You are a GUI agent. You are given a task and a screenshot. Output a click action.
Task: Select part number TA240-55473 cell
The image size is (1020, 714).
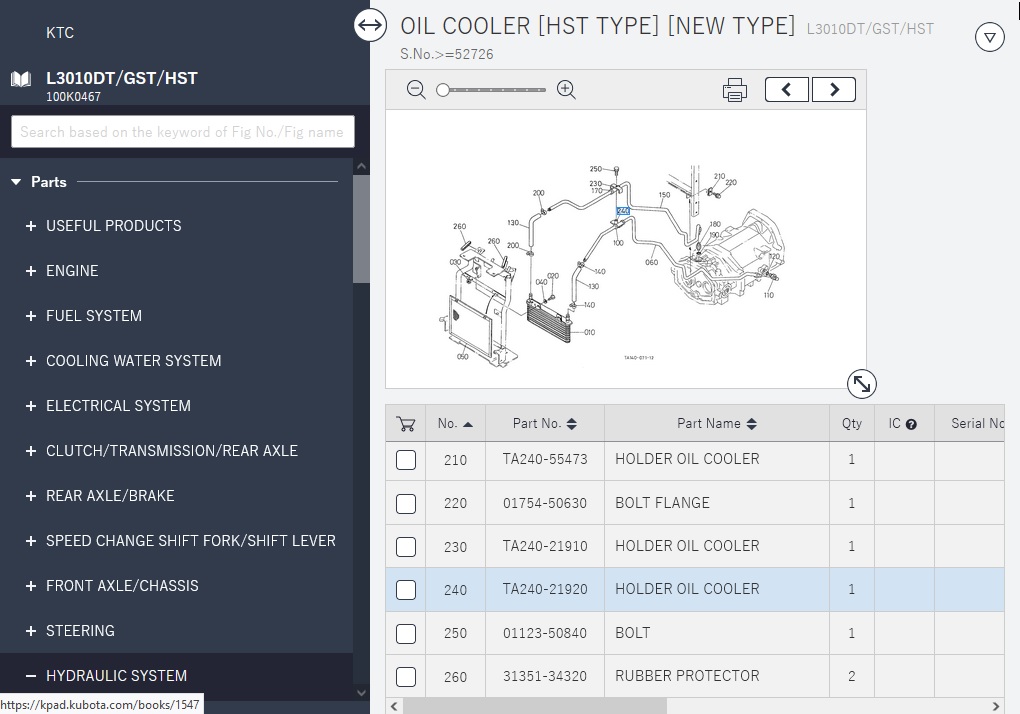pyautogui.click(x=545, y=459)
